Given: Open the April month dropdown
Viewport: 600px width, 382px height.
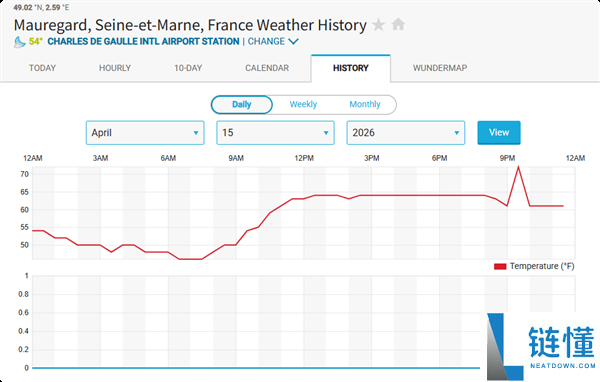Looking at the screenshot, I should point(145,133).
